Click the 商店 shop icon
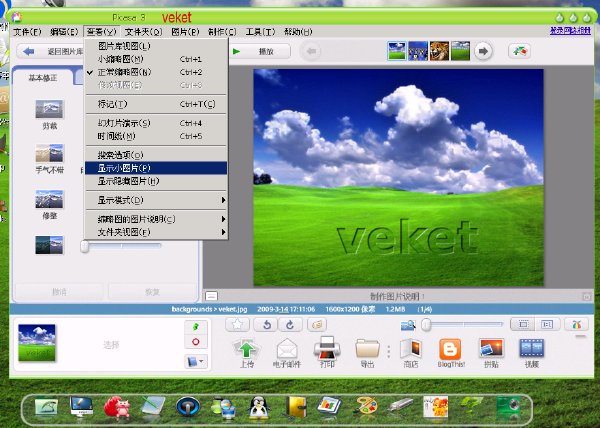The image size is (600, 428). (411, 353)
